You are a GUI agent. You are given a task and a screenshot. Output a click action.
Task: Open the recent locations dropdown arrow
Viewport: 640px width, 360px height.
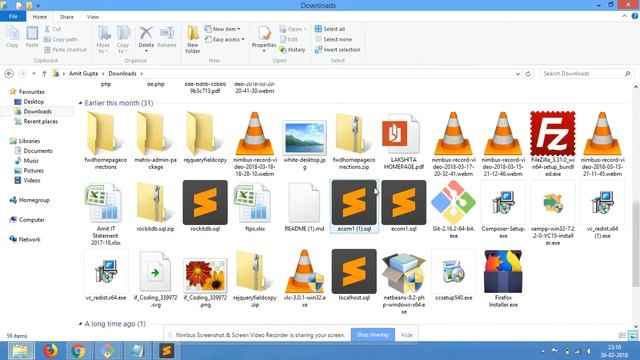pos(34,74)
